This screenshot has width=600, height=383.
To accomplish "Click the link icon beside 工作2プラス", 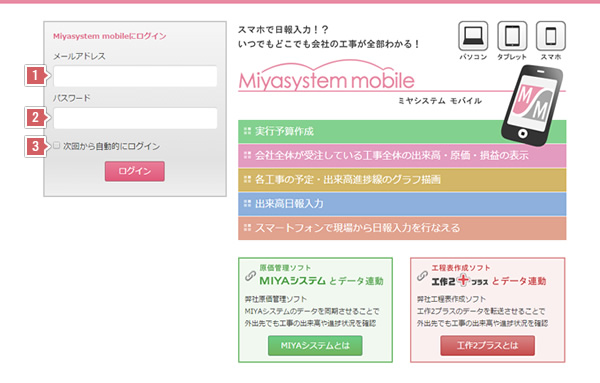I will 422,276.
